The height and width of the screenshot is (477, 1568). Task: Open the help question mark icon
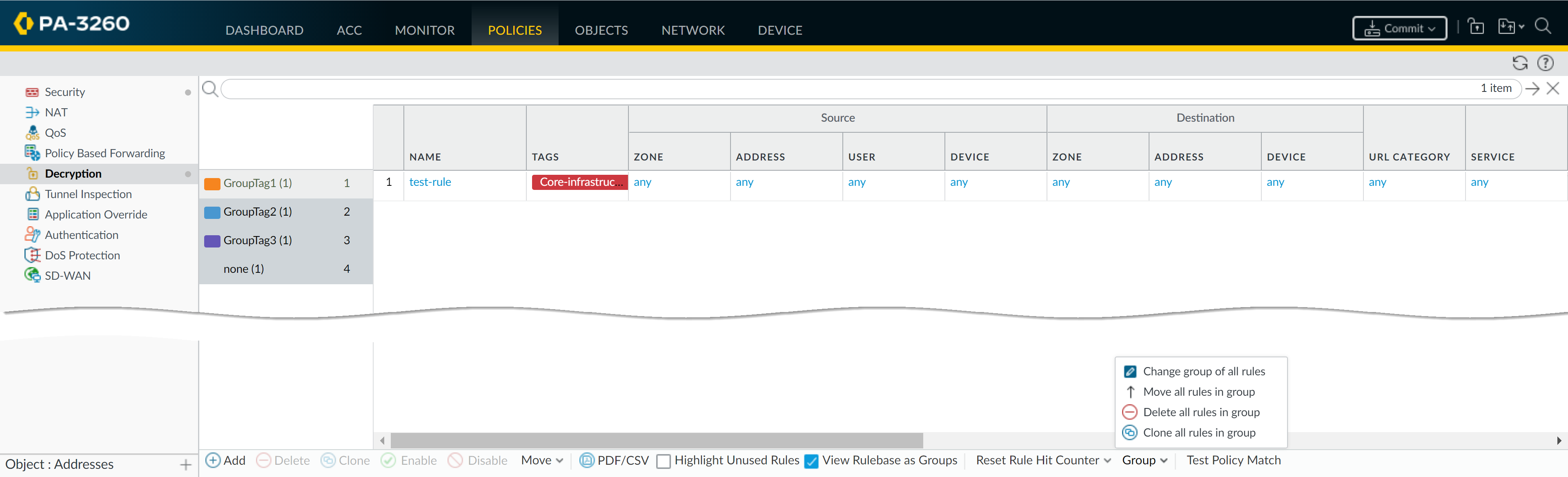point(1545,62)
